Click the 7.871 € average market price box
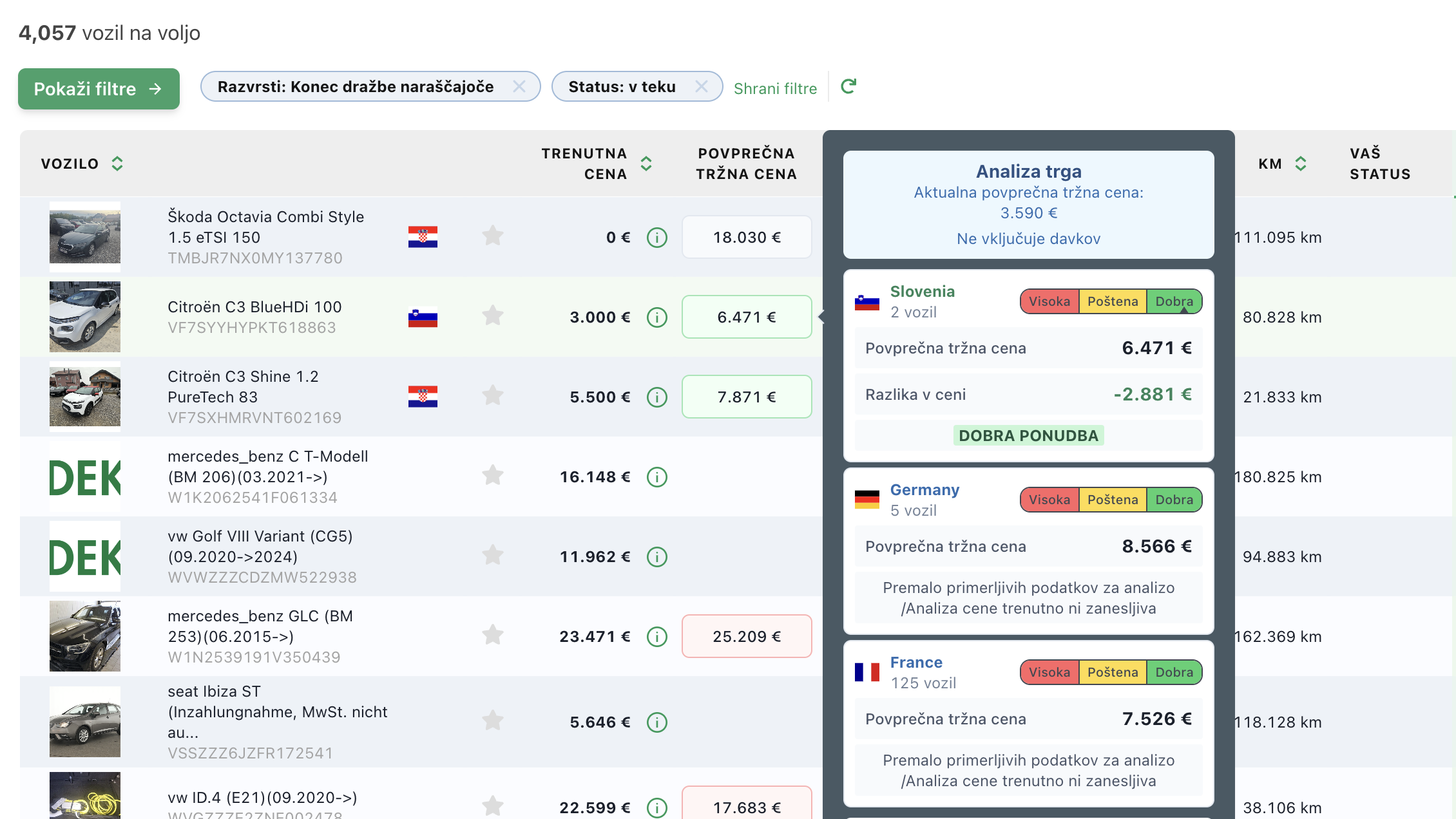This screenshot has width=1456, height=819. pos(746,397)
